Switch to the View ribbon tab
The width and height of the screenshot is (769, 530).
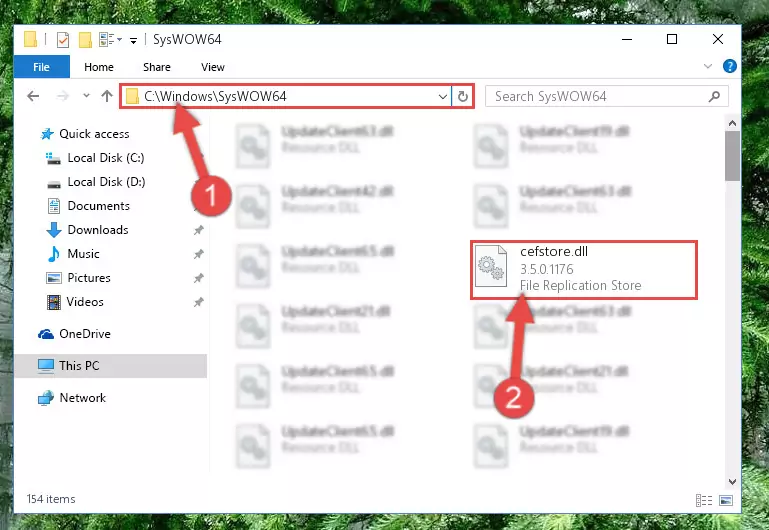click(213, 67)
